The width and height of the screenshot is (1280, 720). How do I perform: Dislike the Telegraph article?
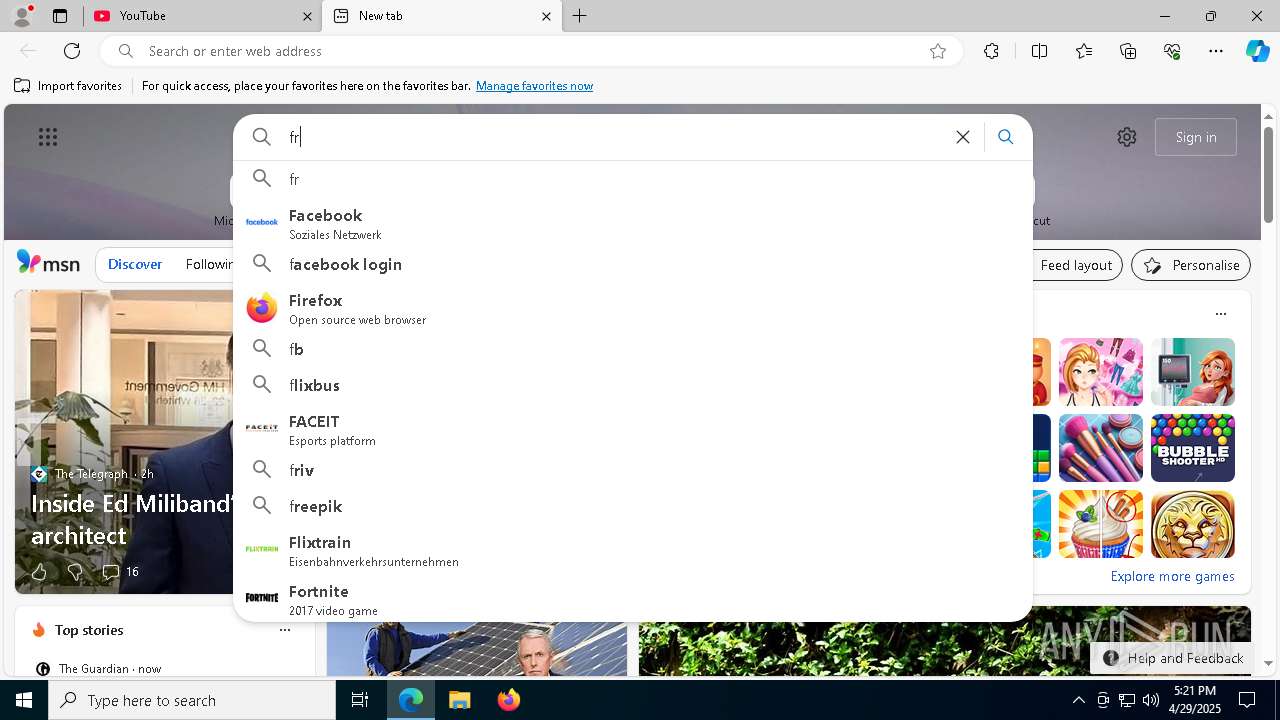point(75,572)
